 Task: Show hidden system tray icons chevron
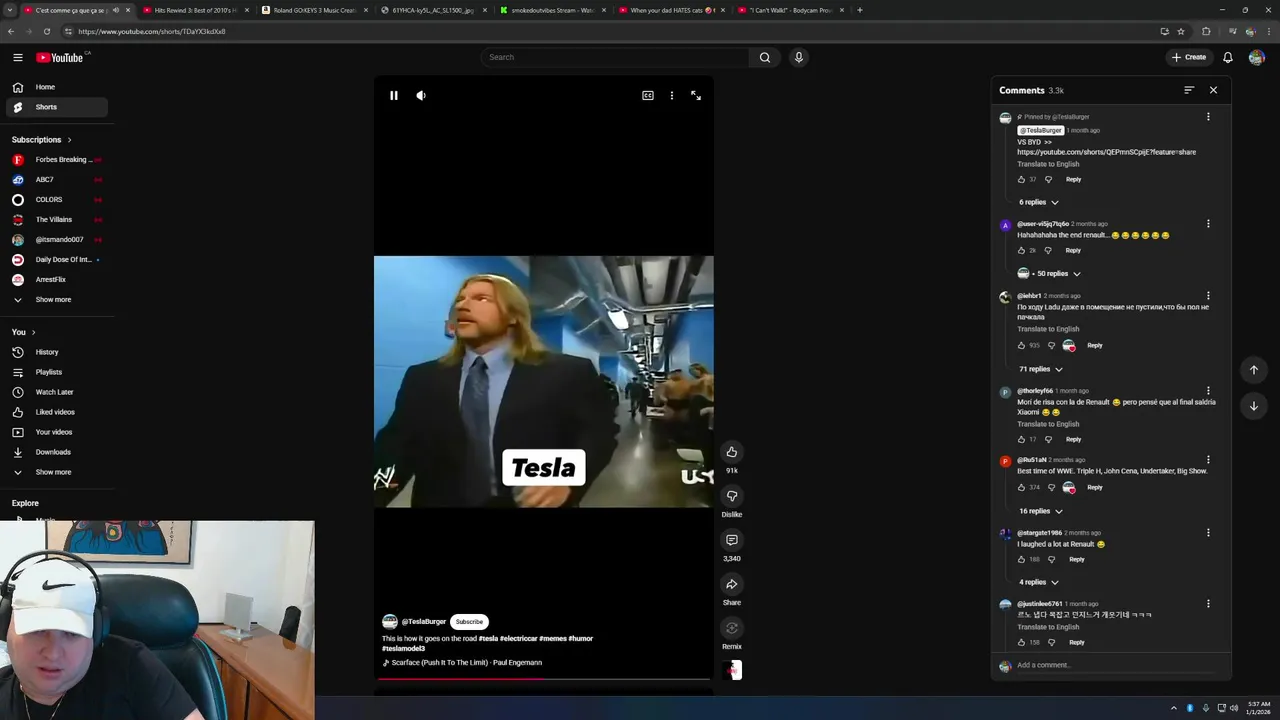pos(1174,708)
